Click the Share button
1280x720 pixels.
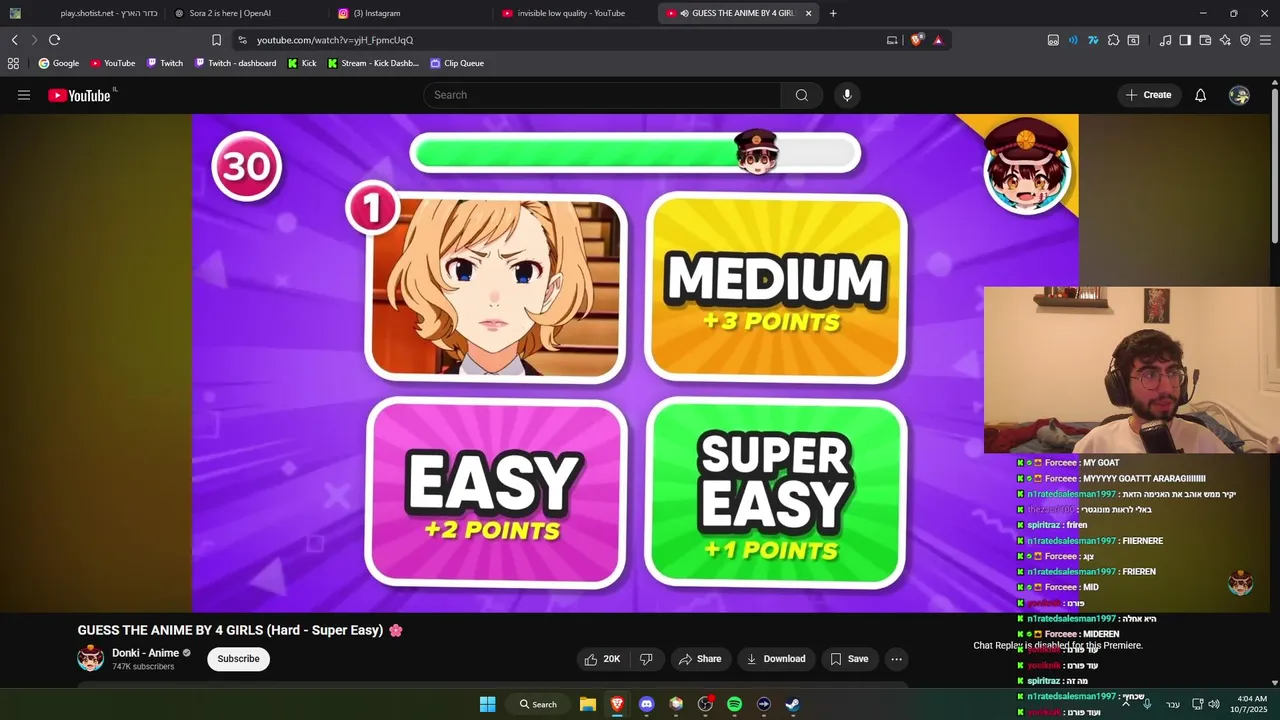click(699, 659)
